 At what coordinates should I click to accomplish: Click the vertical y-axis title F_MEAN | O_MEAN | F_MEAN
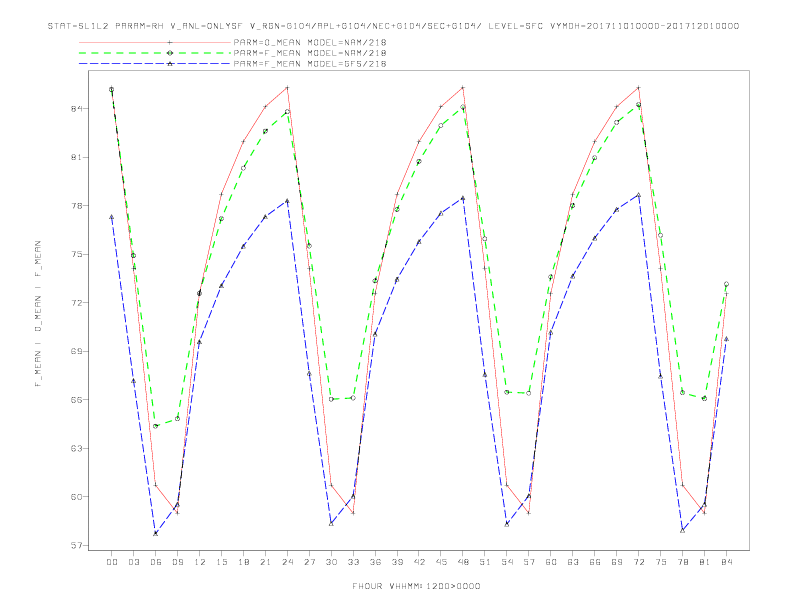[x=38, y=314]
